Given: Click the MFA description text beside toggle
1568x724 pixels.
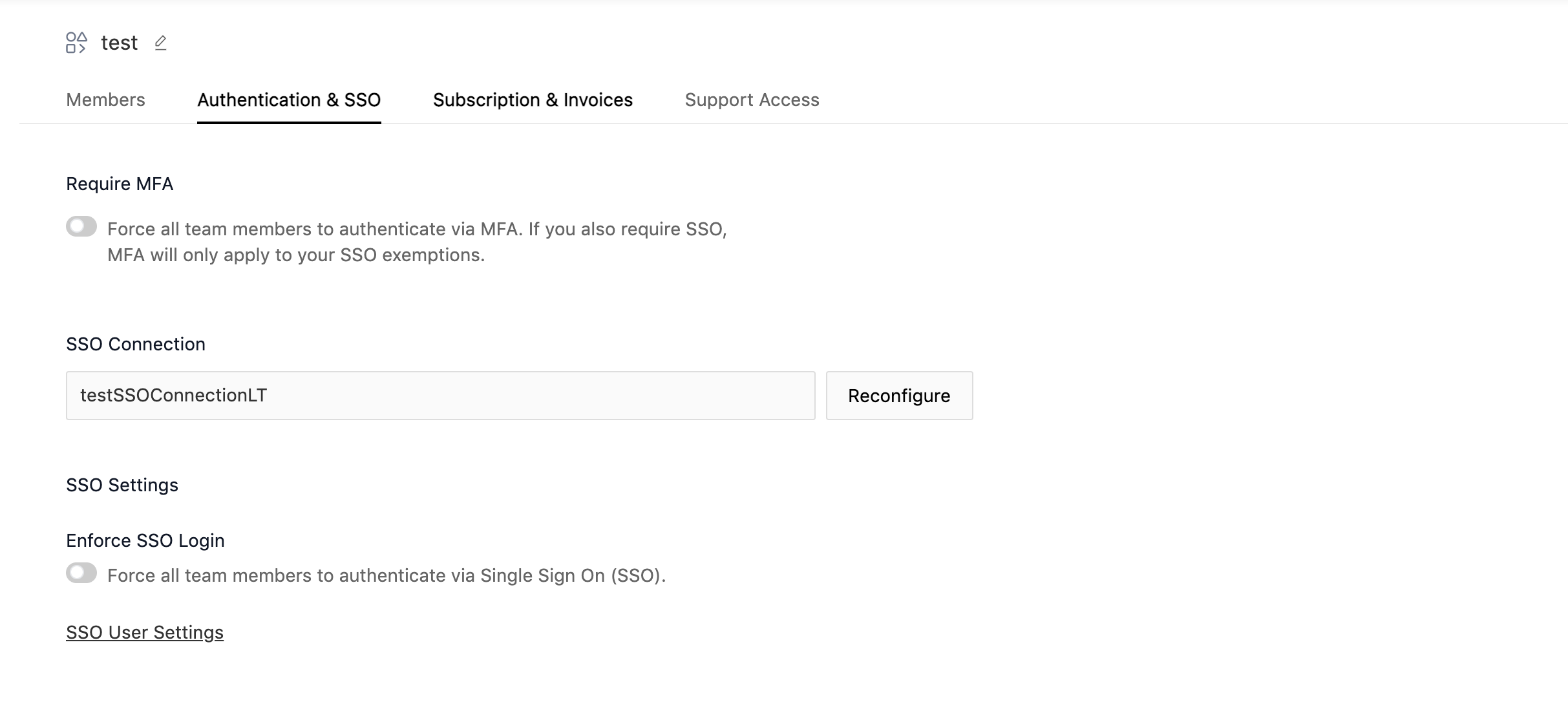Looking at the screenshot, I should pos(417,242).
